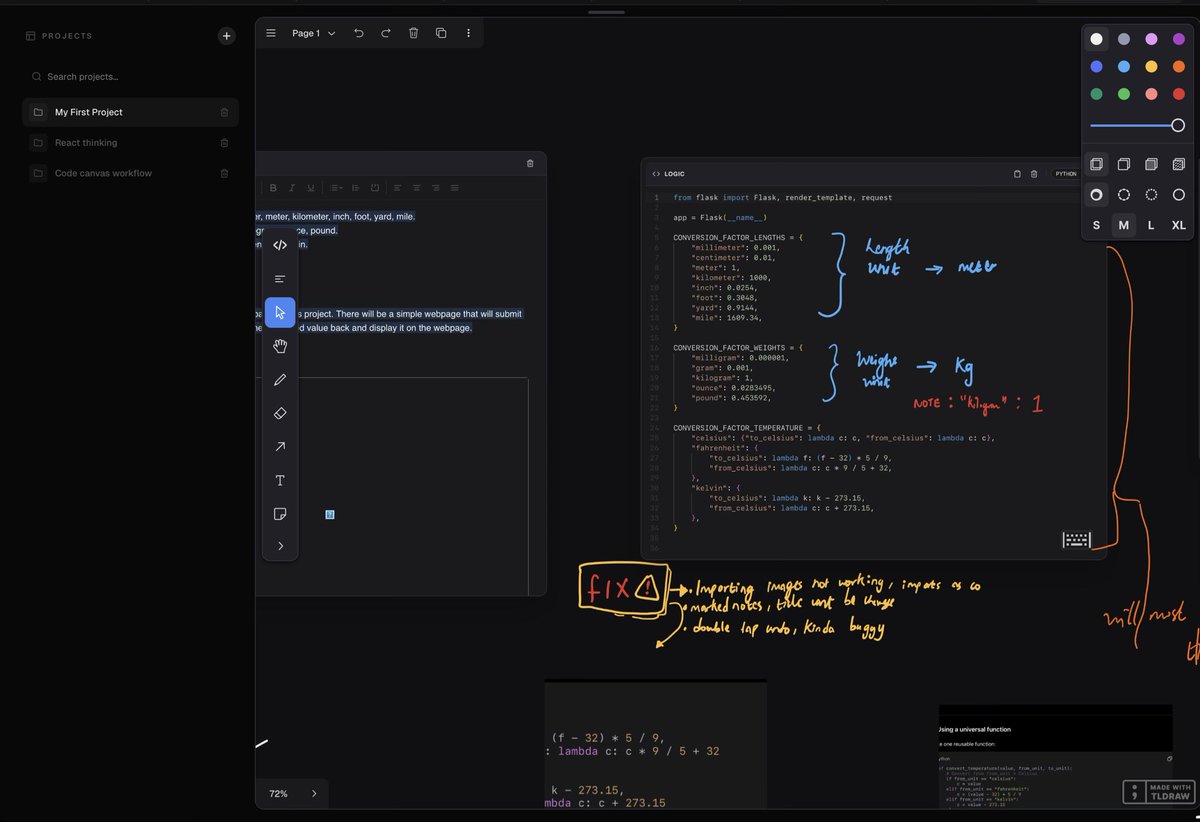Set fill style to pattern
The width and height of the screenshot is (1200, 822).
click(x=1178, y=164)
